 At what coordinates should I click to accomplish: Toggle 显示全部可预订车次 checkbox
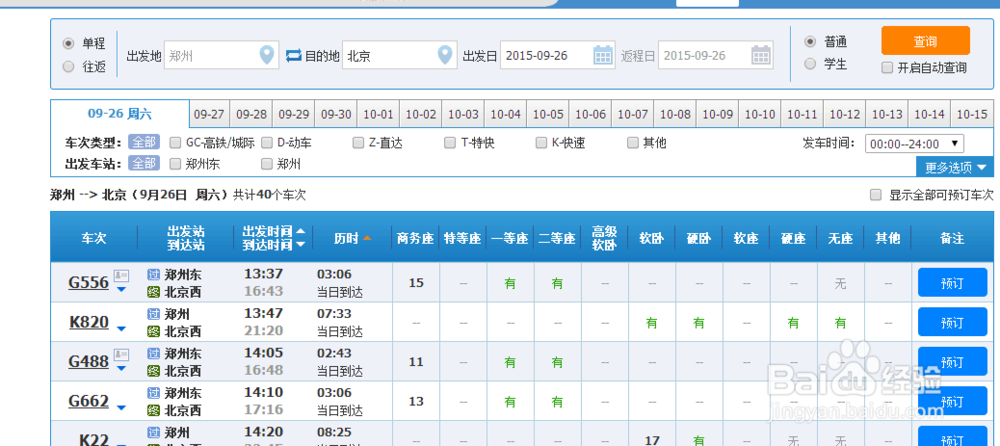pyautogui.click(x=876, y=195)
